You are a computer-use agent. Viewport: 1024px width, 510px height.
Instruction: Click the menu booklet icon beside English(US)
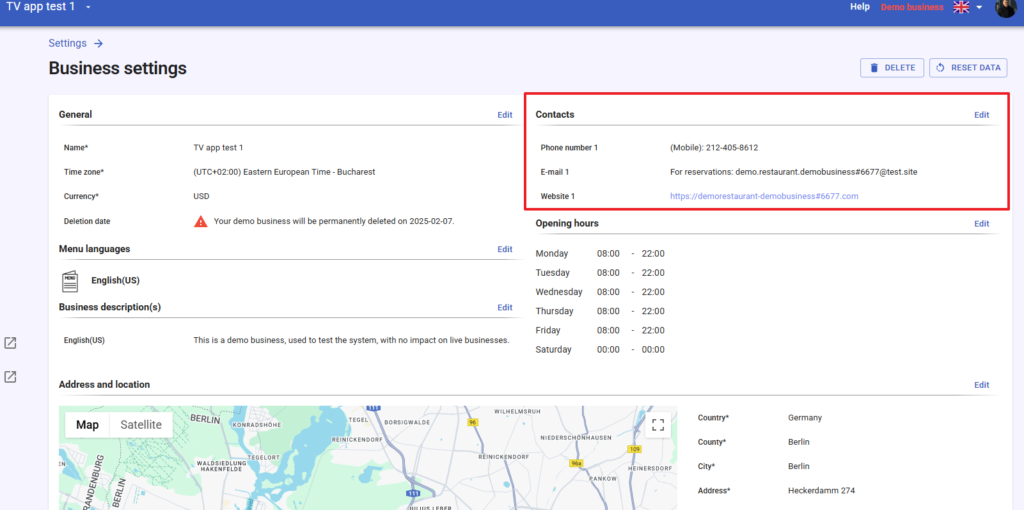pyautogui.click(x=70, y=281)
